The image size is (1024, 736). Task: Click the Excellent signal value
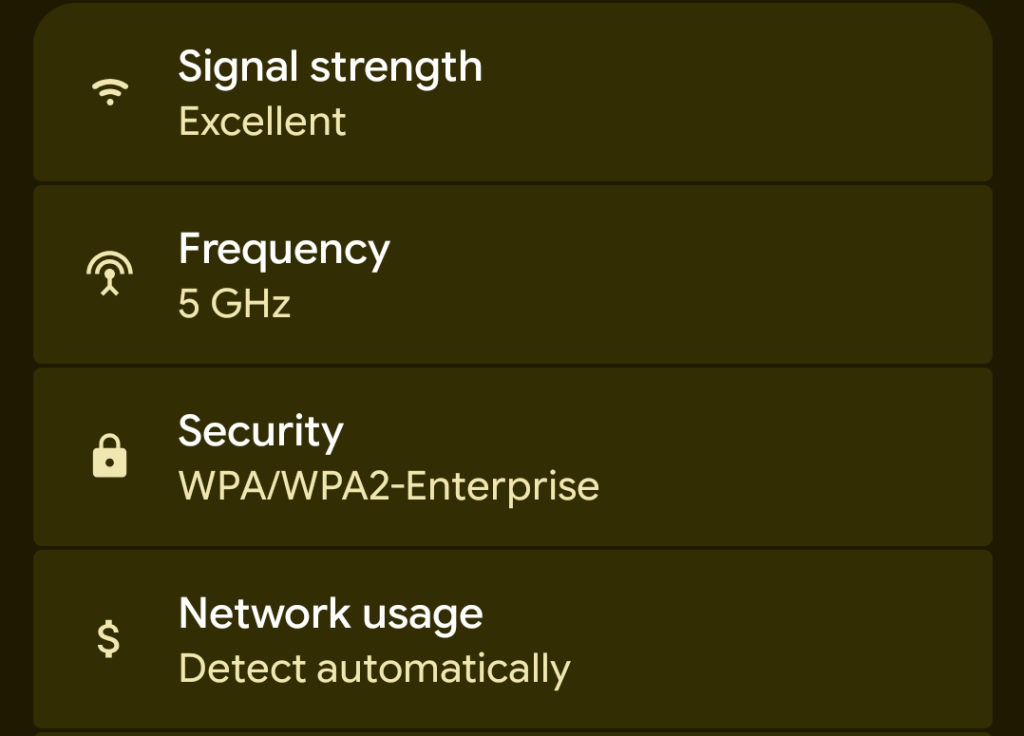click(x=262, y=122)
